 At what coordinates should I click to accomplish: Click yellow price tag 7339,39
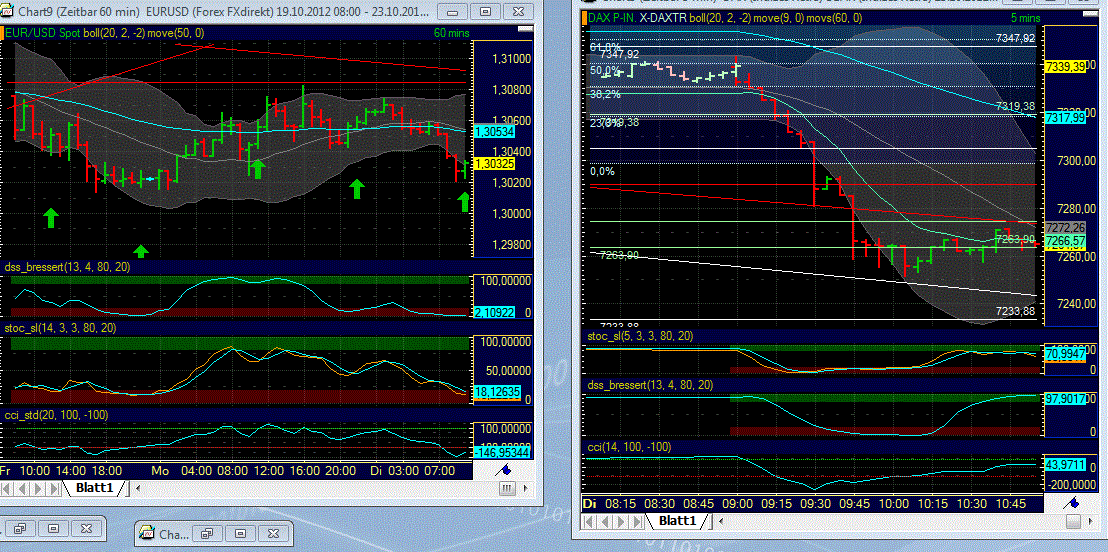(1065, 66)
